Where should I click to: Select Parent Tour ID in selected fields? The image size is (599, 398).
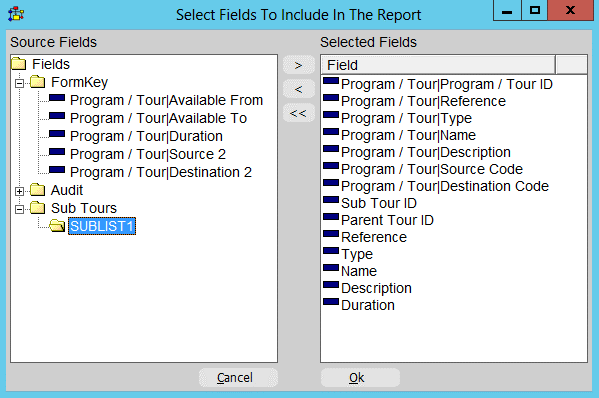(x=387, y=220)
